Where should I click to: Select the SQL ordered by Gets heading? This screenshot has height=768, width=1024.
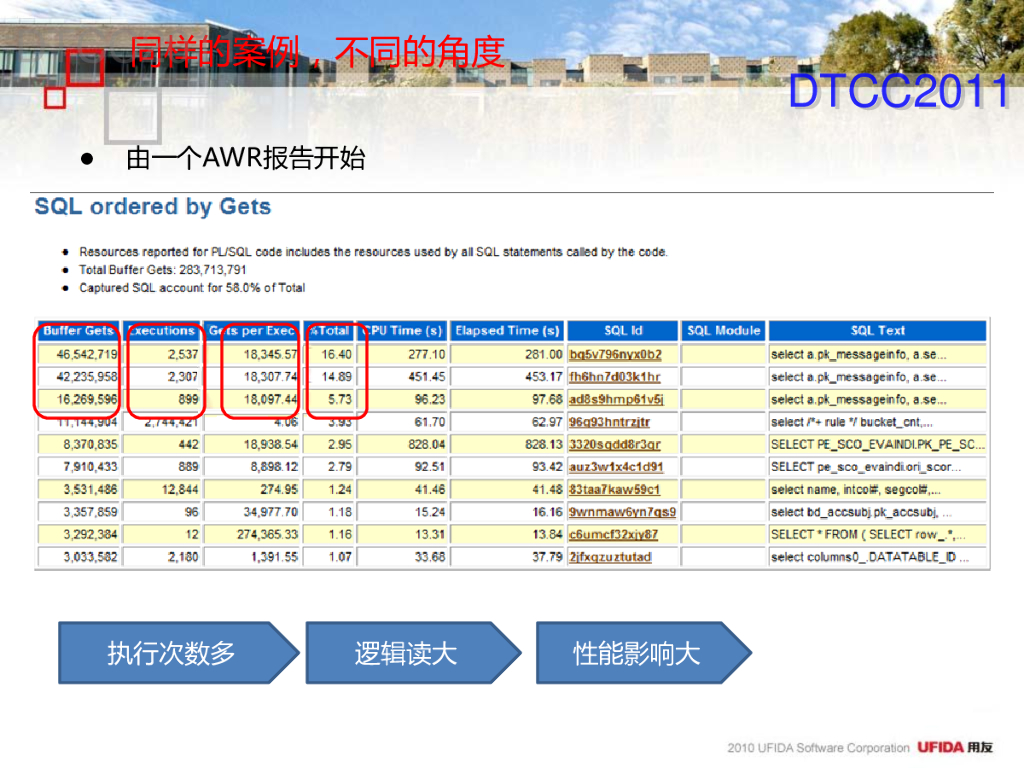pos(153,207)
